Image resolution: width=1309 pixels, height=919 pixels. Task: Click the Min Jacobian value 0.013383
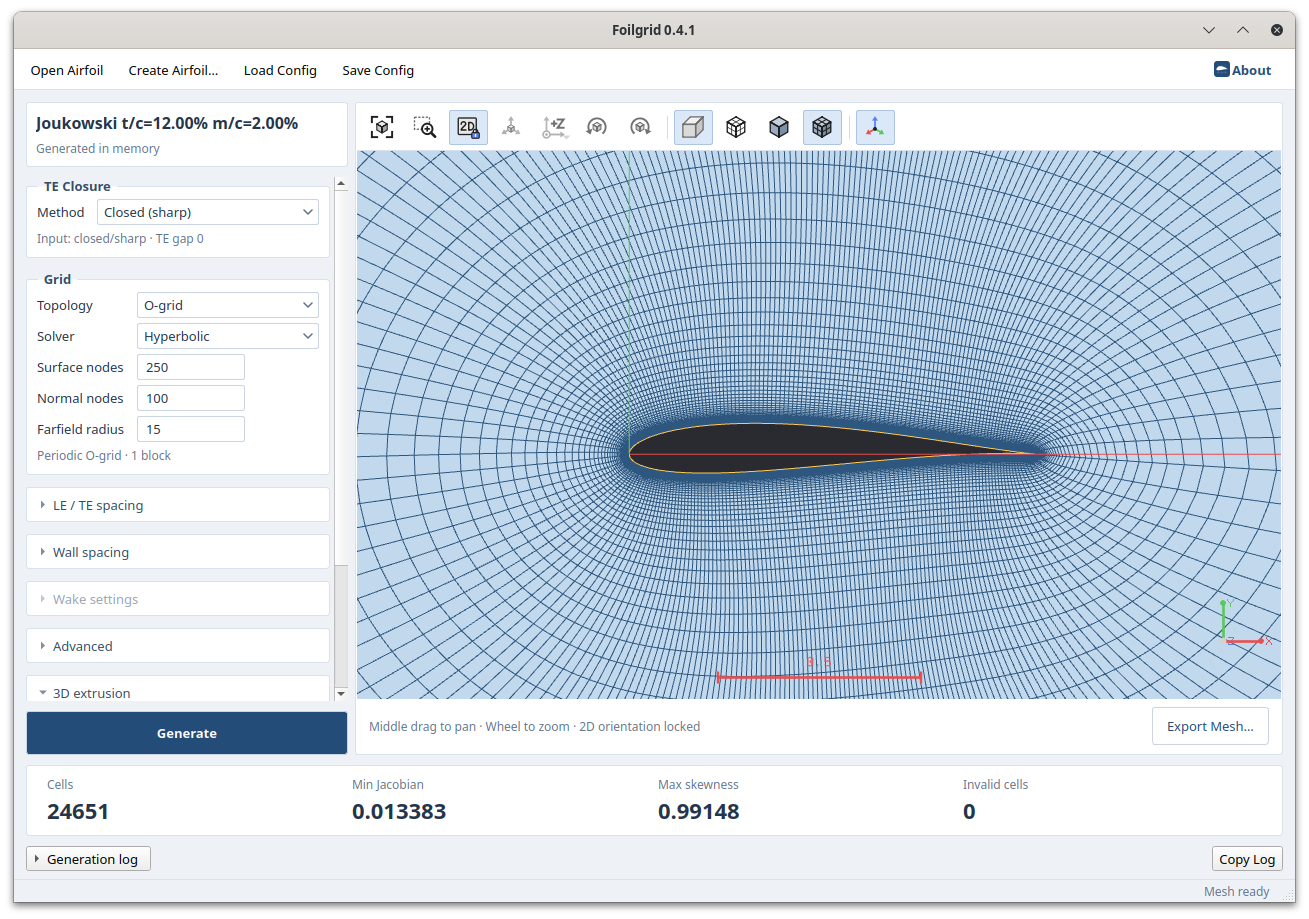pos(399,811)
